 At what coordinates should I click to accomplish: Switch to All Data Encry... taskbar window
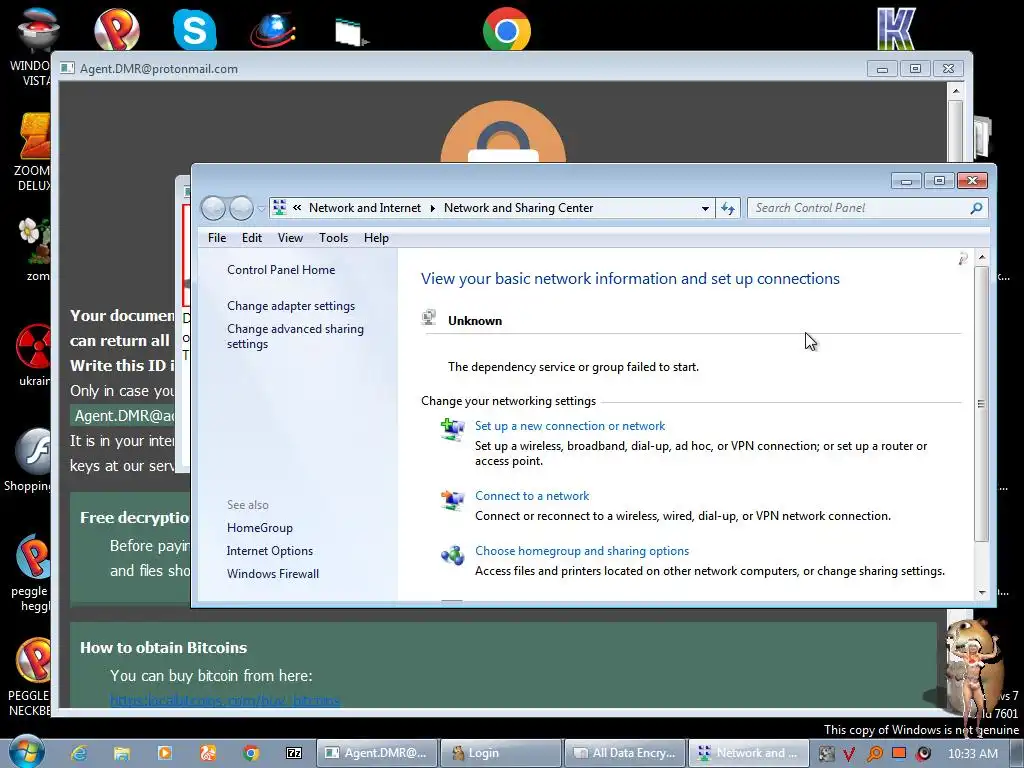[x=624, y=753]
